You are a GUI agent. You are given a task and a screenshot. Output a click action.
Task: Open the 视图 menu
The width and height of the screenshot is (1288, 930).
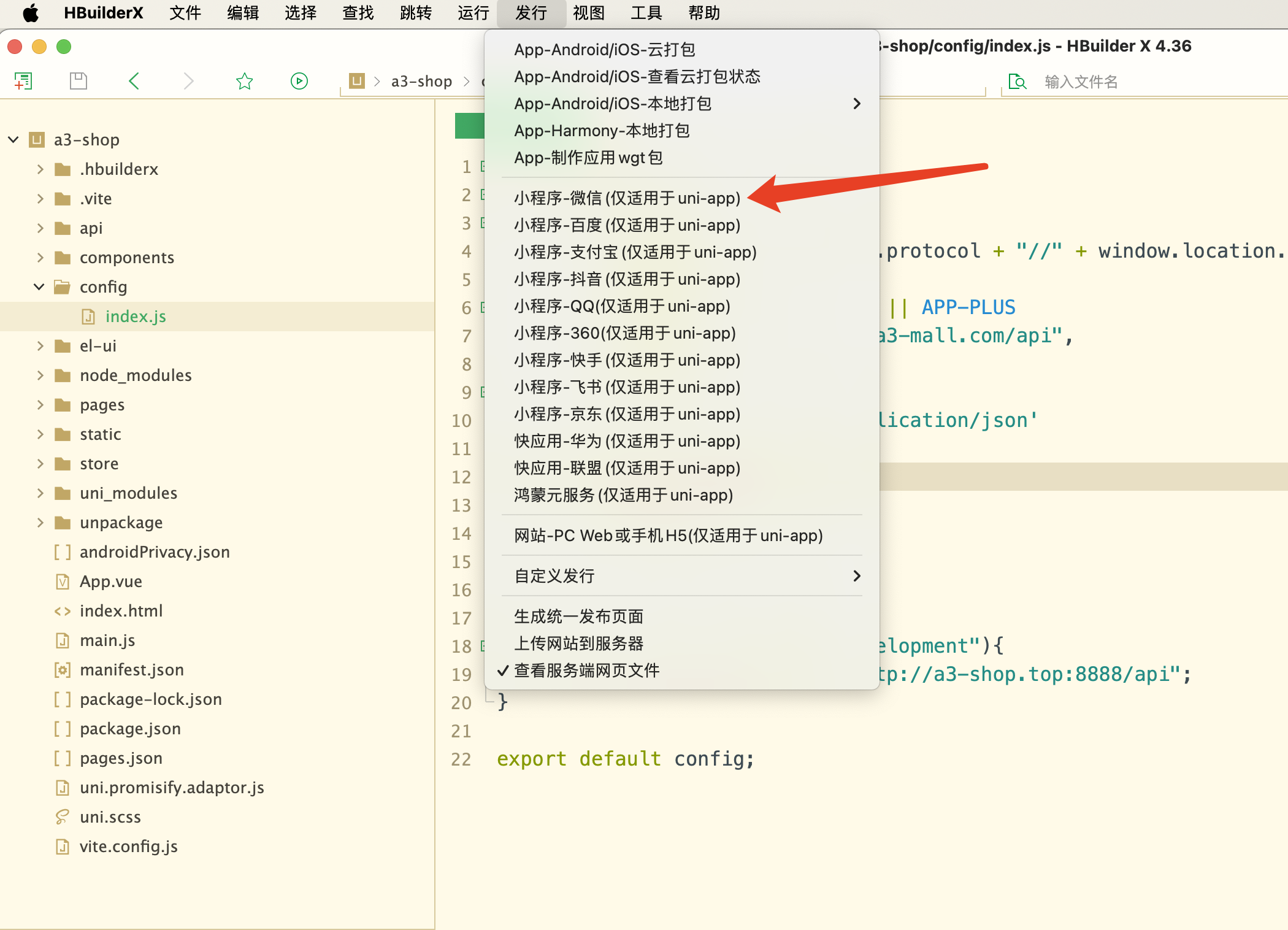589,13
